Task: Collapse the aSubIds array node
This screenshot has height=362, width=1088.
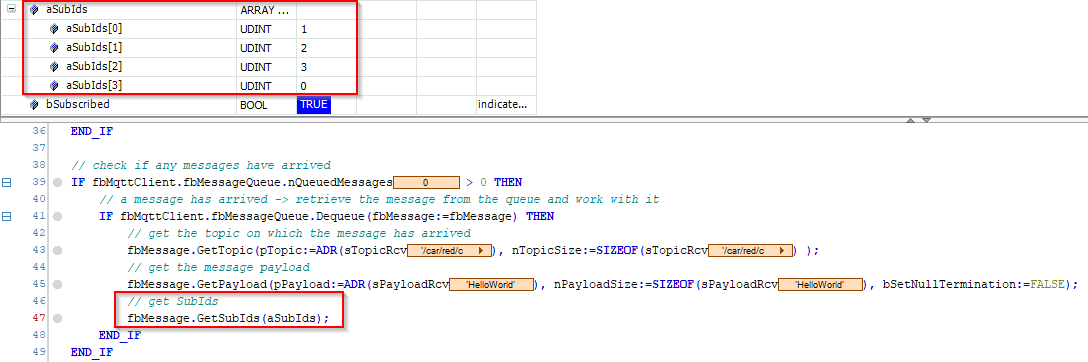Action: coord(11,10)
